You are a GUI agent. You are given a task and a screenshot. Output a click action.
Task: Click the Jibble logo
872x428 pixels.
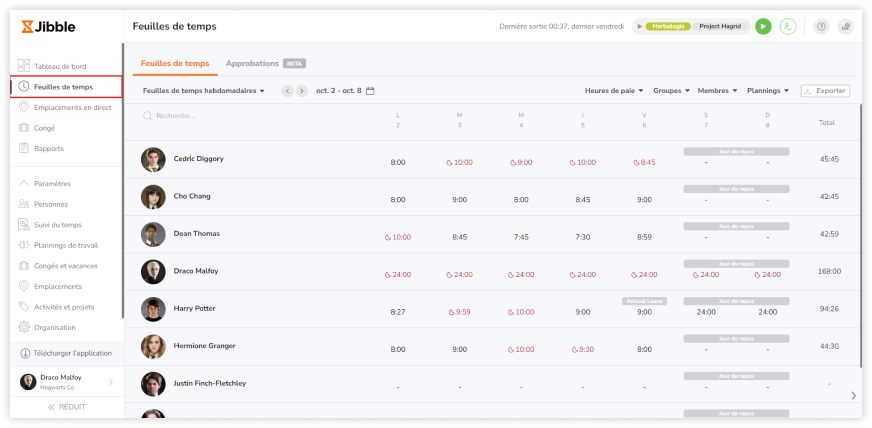click(48, 27)
